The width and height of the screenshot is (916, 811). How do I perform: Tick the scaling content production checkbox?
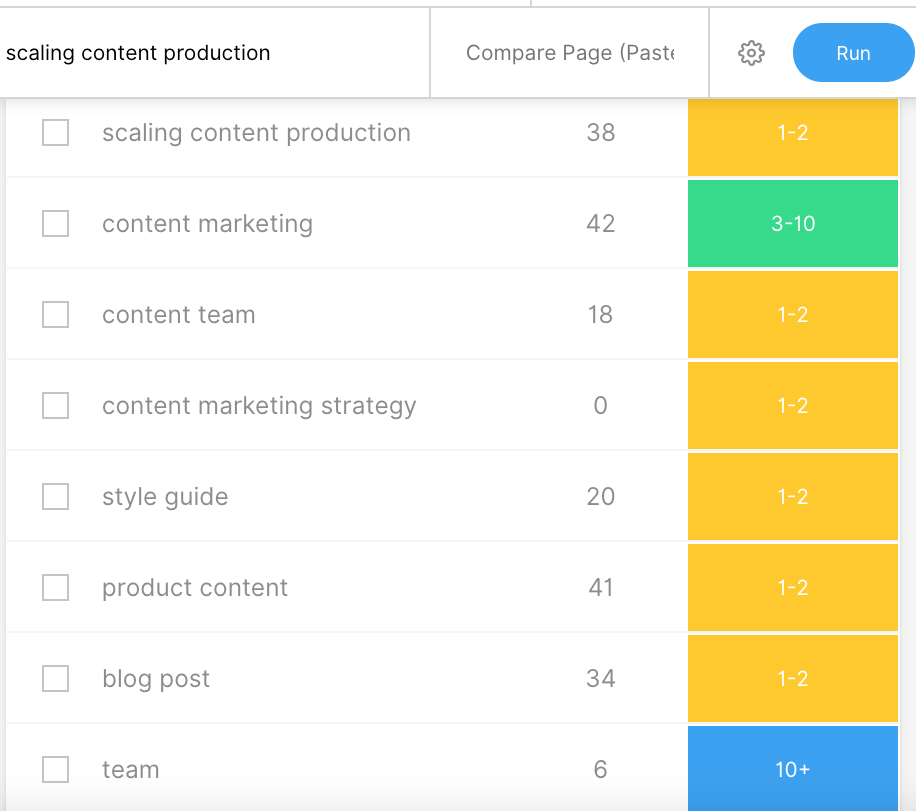pyautogui.click(x=55, y=133)
